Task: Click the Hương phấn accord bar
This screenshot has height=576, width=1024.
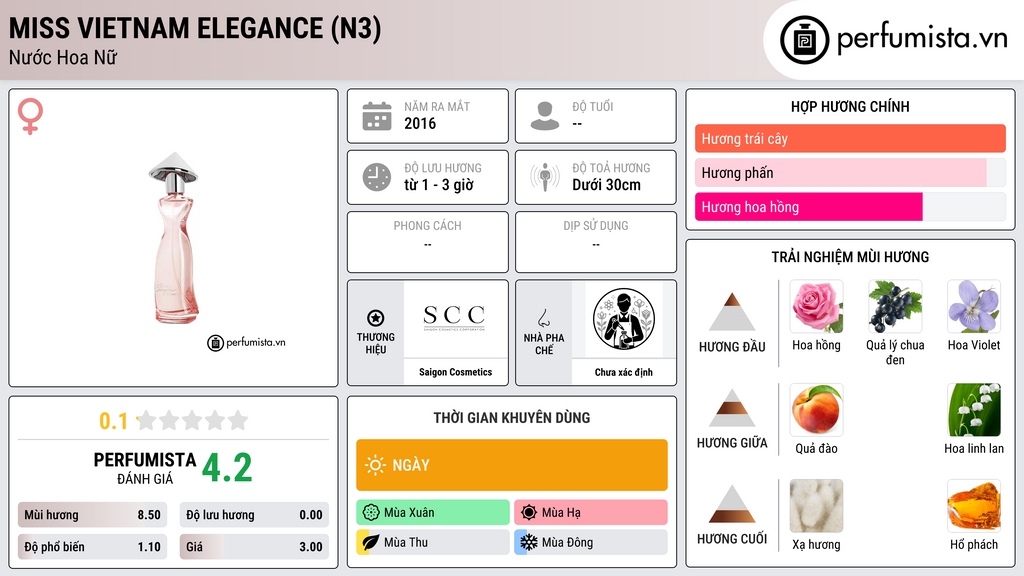Action: click(850, 172)
